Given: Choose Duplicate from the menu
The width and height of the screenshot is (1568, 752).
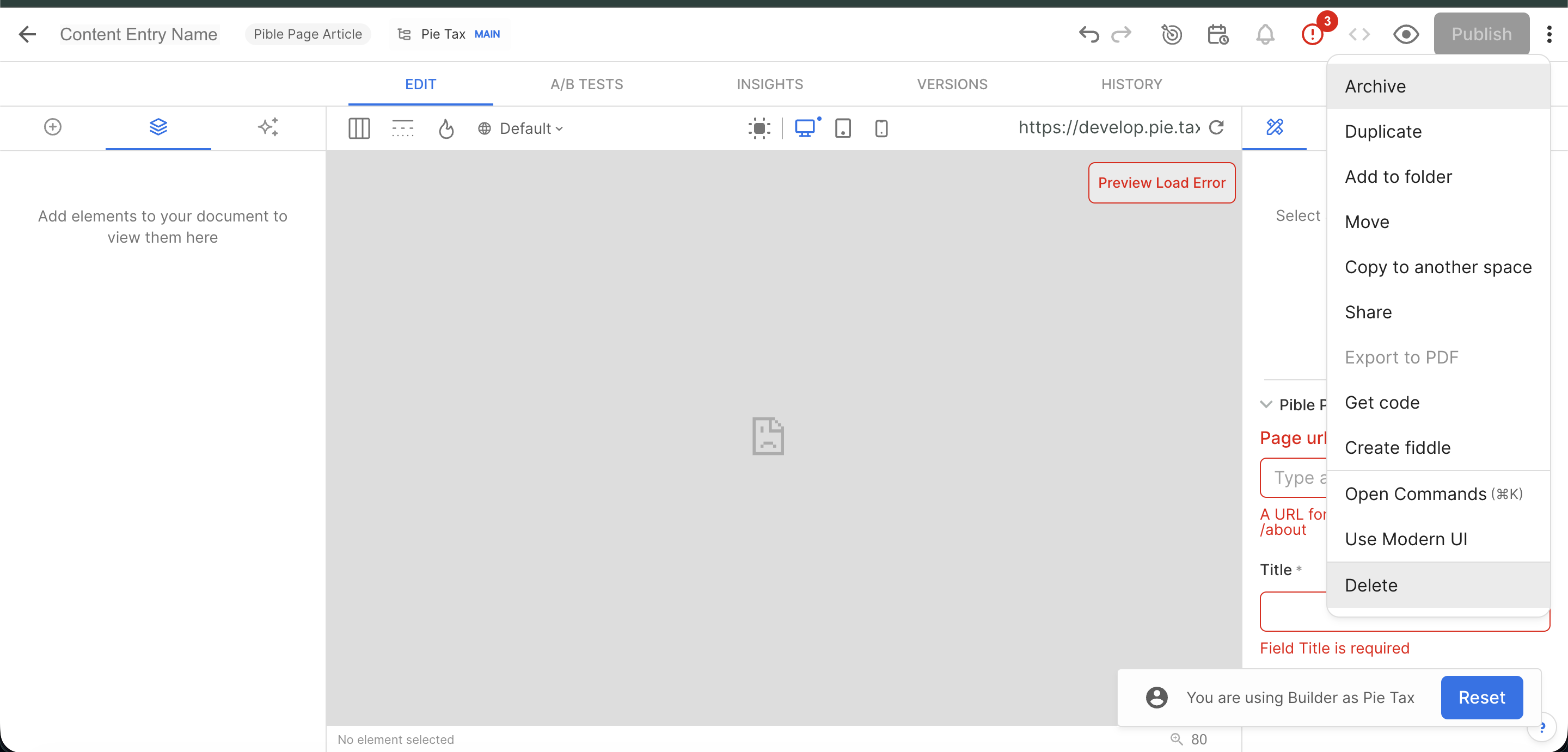Looking at the screenshot, I should [1383, 132].
